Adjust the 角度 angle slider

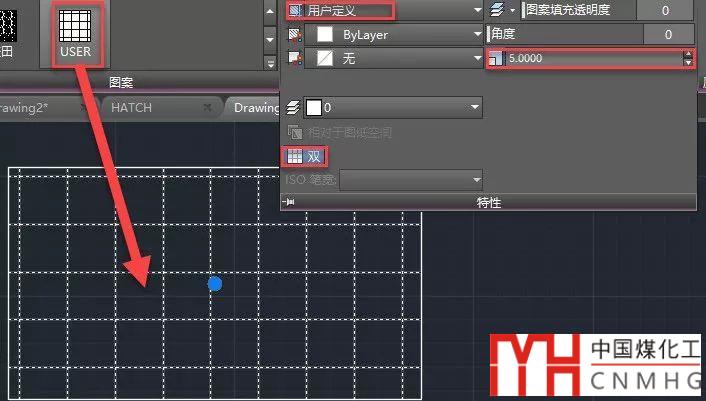(x=565, y=35)
